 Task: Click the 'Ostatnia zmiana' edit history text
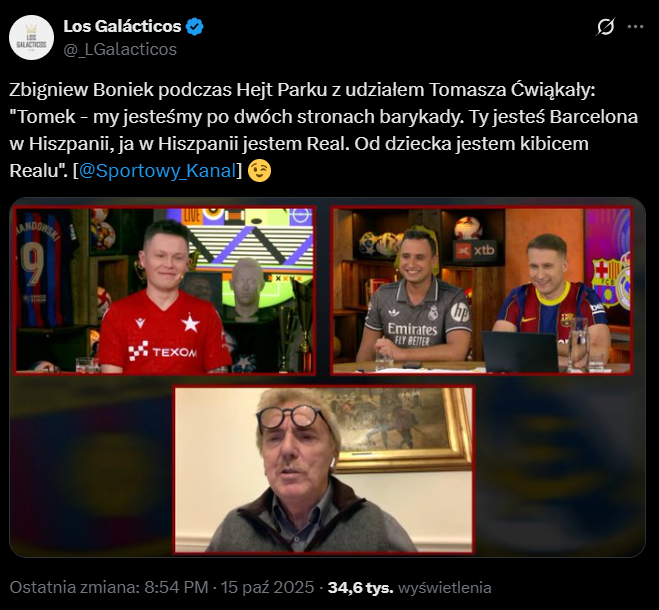point(74,588)
